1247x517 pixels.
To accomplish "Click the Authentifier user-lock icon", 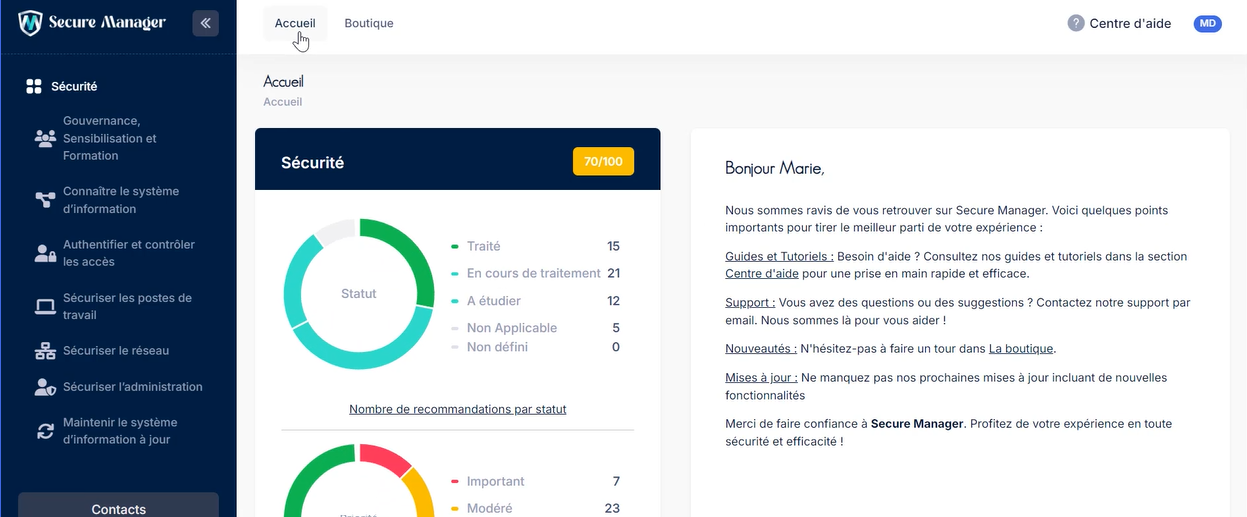I will click(x=45, y=253).
